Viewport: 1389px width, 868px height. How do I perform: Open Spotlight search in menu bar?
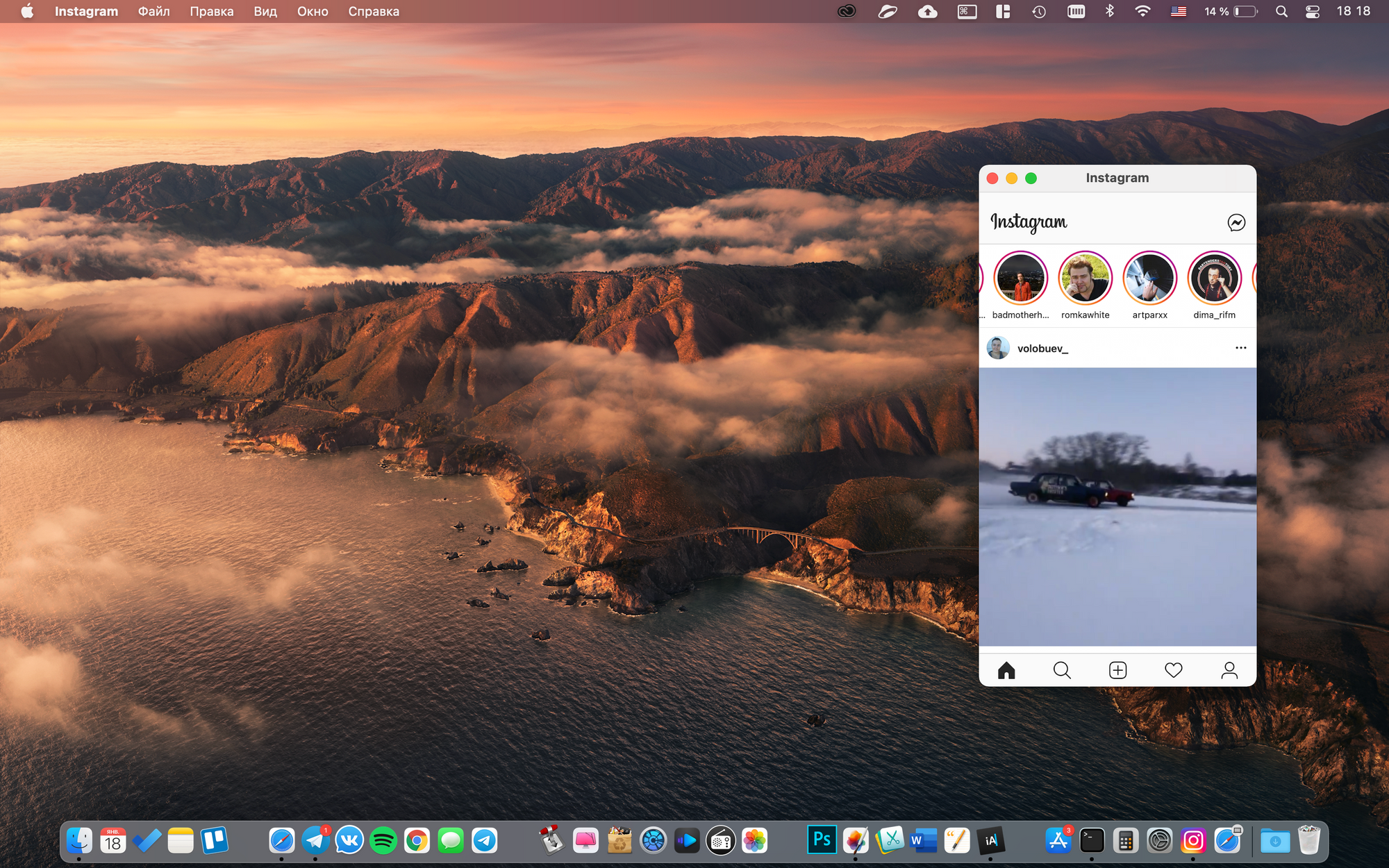point(1281,11)
